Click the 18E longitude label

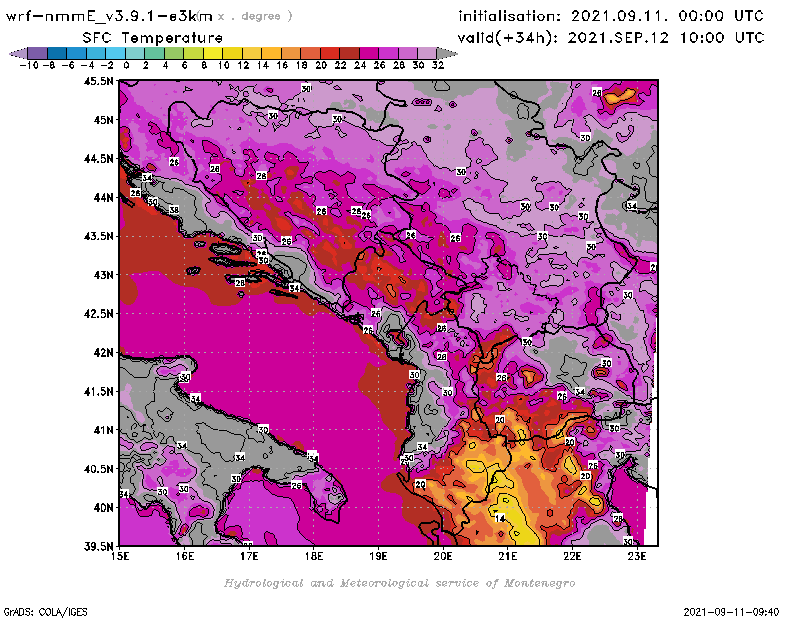(x=314, y=556)
